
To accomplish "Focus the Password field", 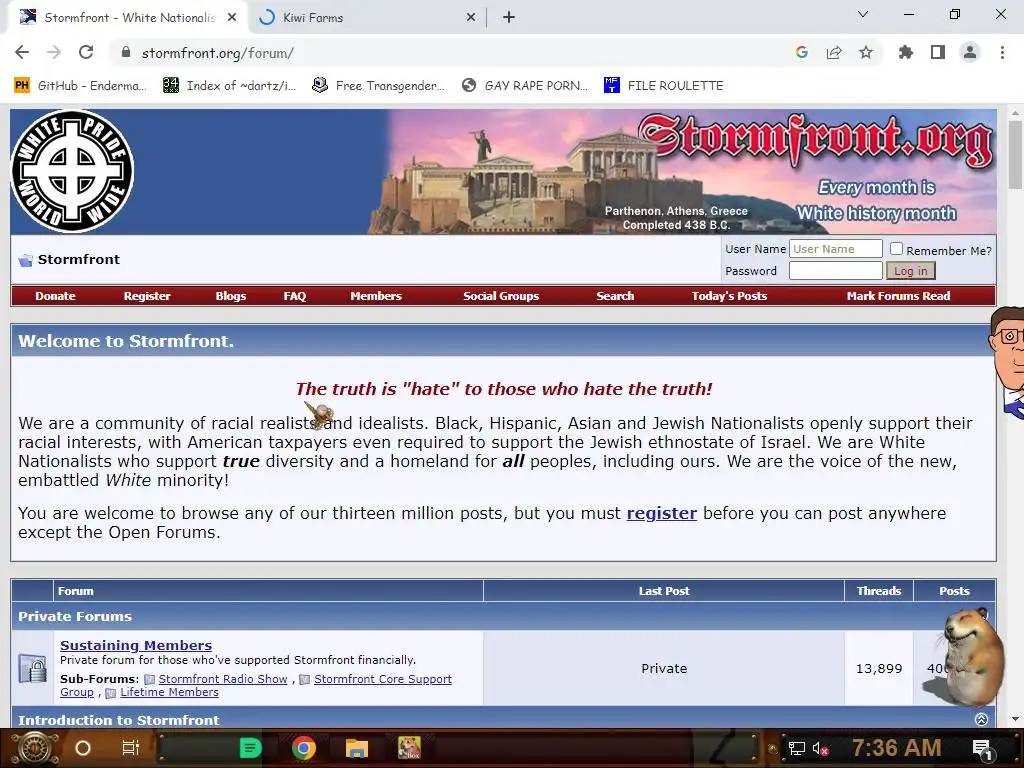I will pyautogui.click(x=835, y=270).
